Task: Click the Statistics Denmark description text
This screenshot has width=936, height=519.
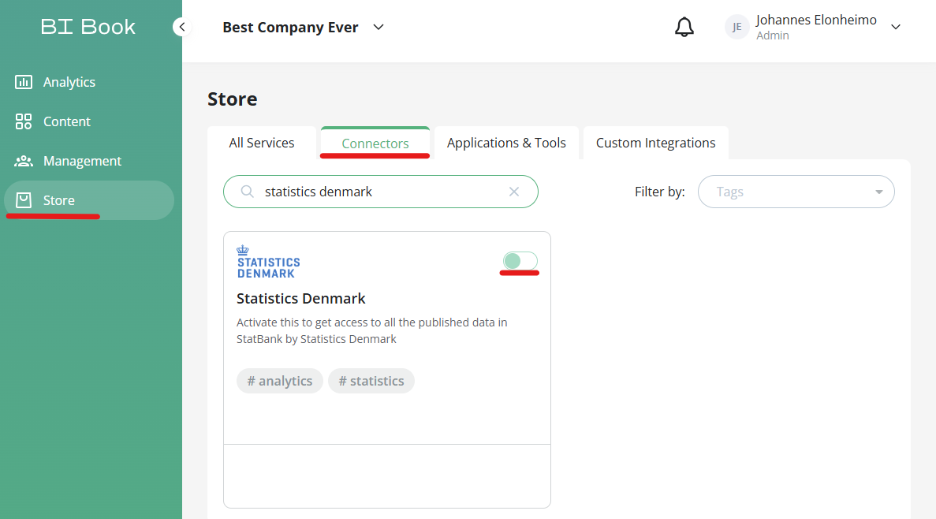Action: [x=372, y=330]
